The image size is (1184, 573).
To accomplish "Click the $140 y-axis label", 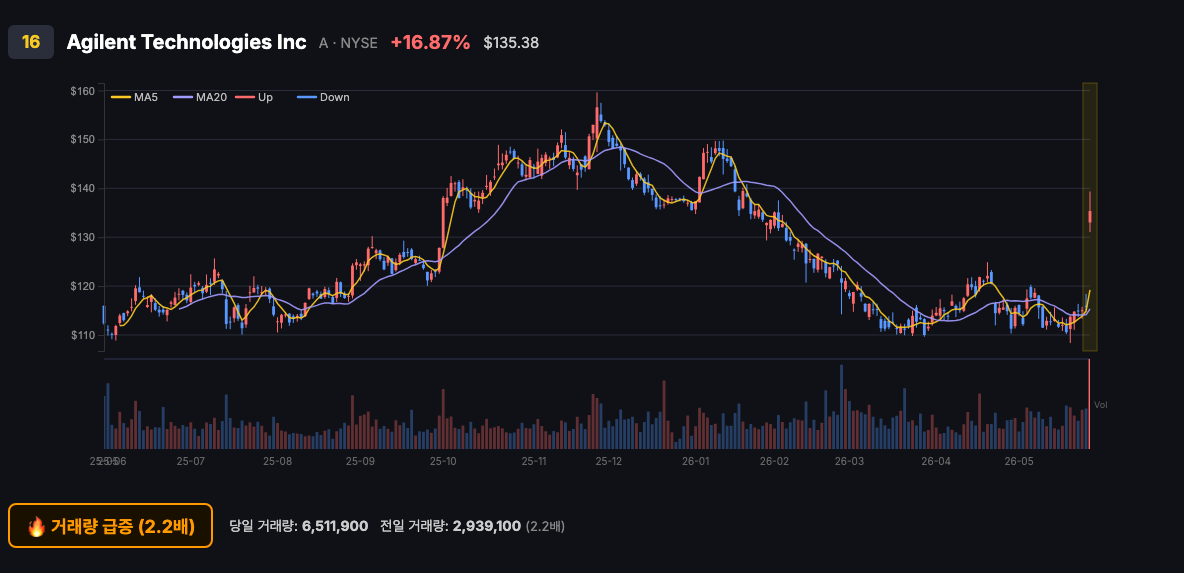I will coord(82,188).
